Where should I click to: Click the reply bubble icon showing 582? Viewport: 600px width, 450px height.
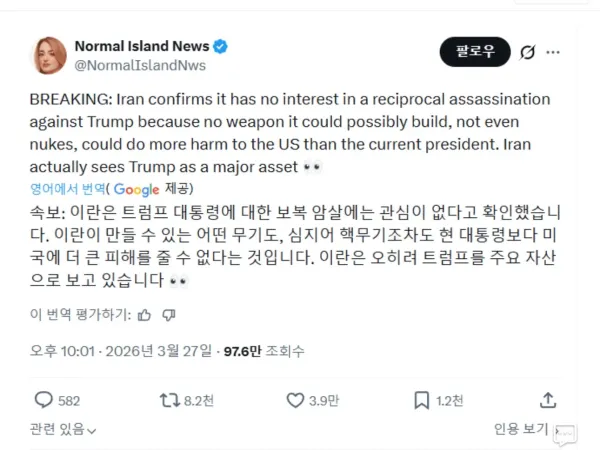point(44,400)
